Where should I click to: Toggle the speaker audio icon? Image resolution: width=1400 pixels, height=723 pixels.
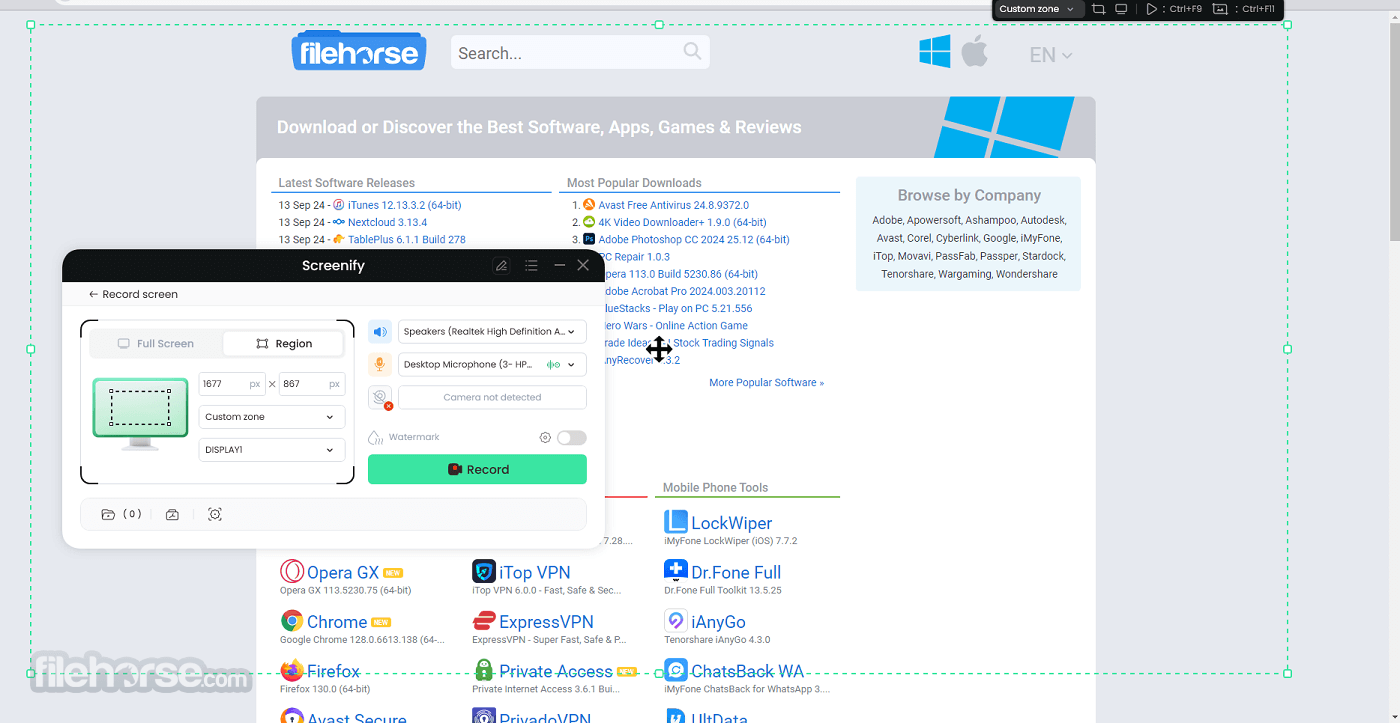380,332
